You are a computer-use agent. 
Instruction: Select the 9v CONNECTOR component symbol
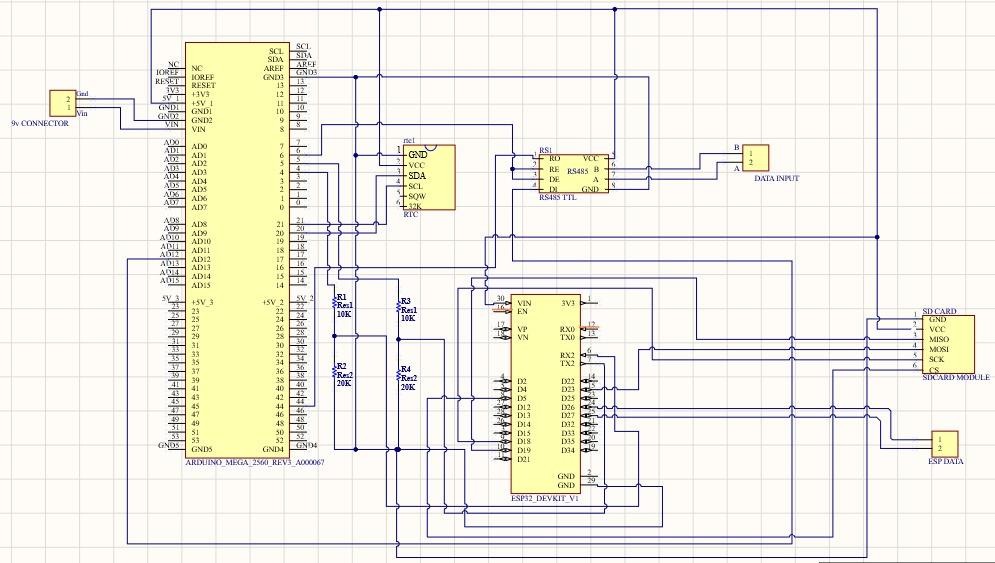[63, 103]
